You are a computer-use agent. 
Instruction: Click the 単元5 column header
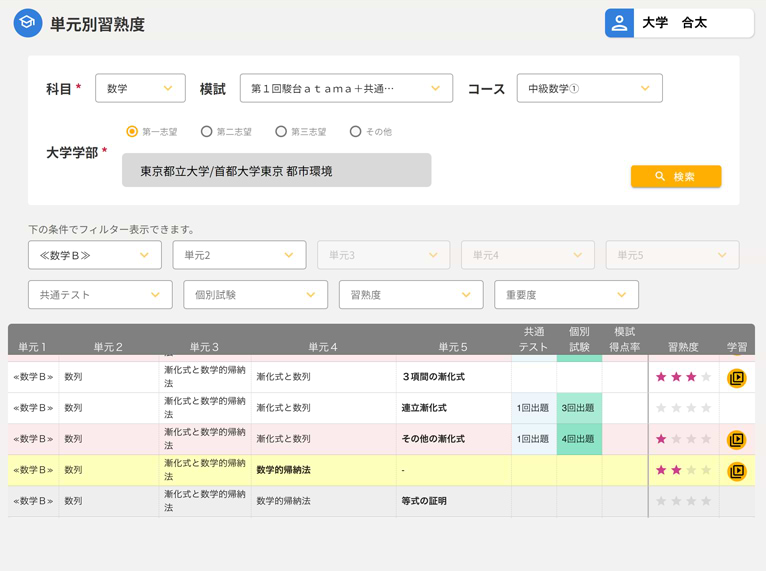pos(452,347)
